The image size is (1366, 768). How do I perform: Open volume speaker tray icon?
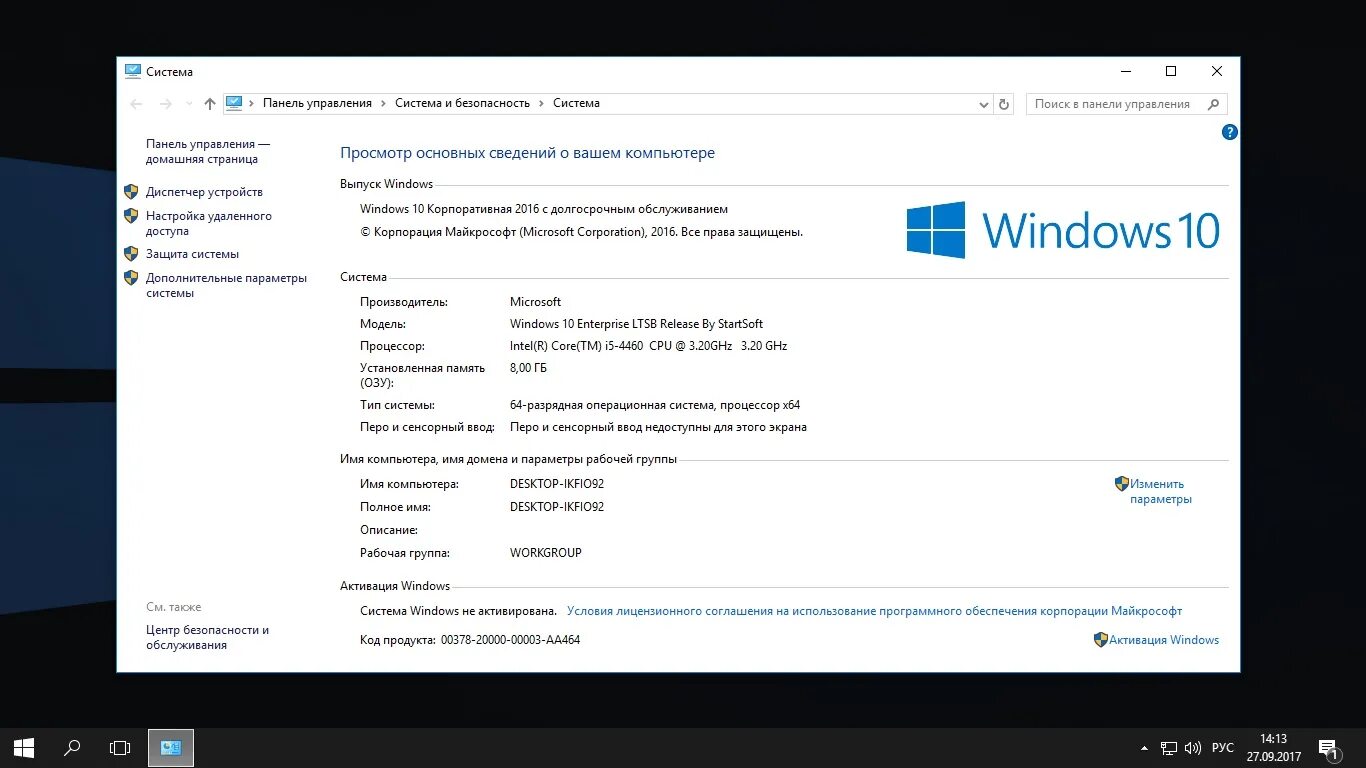[1193, 748]
